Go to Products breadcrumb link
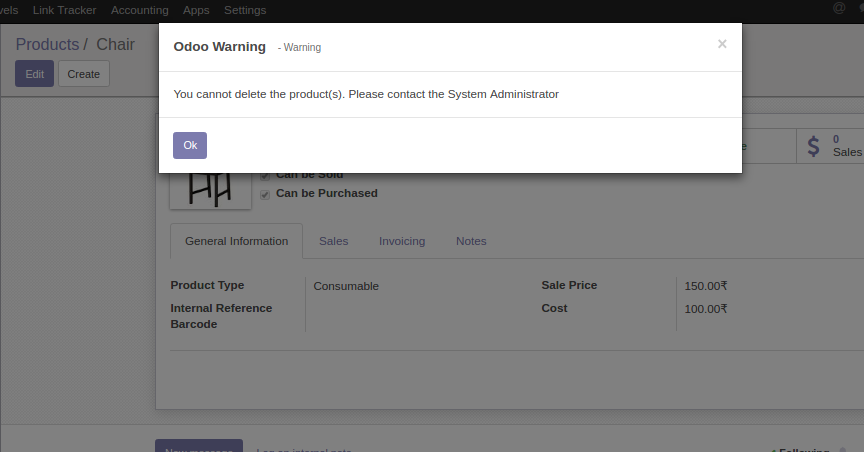This screenshot has width=864, height=452. click(x=47, y=45)
